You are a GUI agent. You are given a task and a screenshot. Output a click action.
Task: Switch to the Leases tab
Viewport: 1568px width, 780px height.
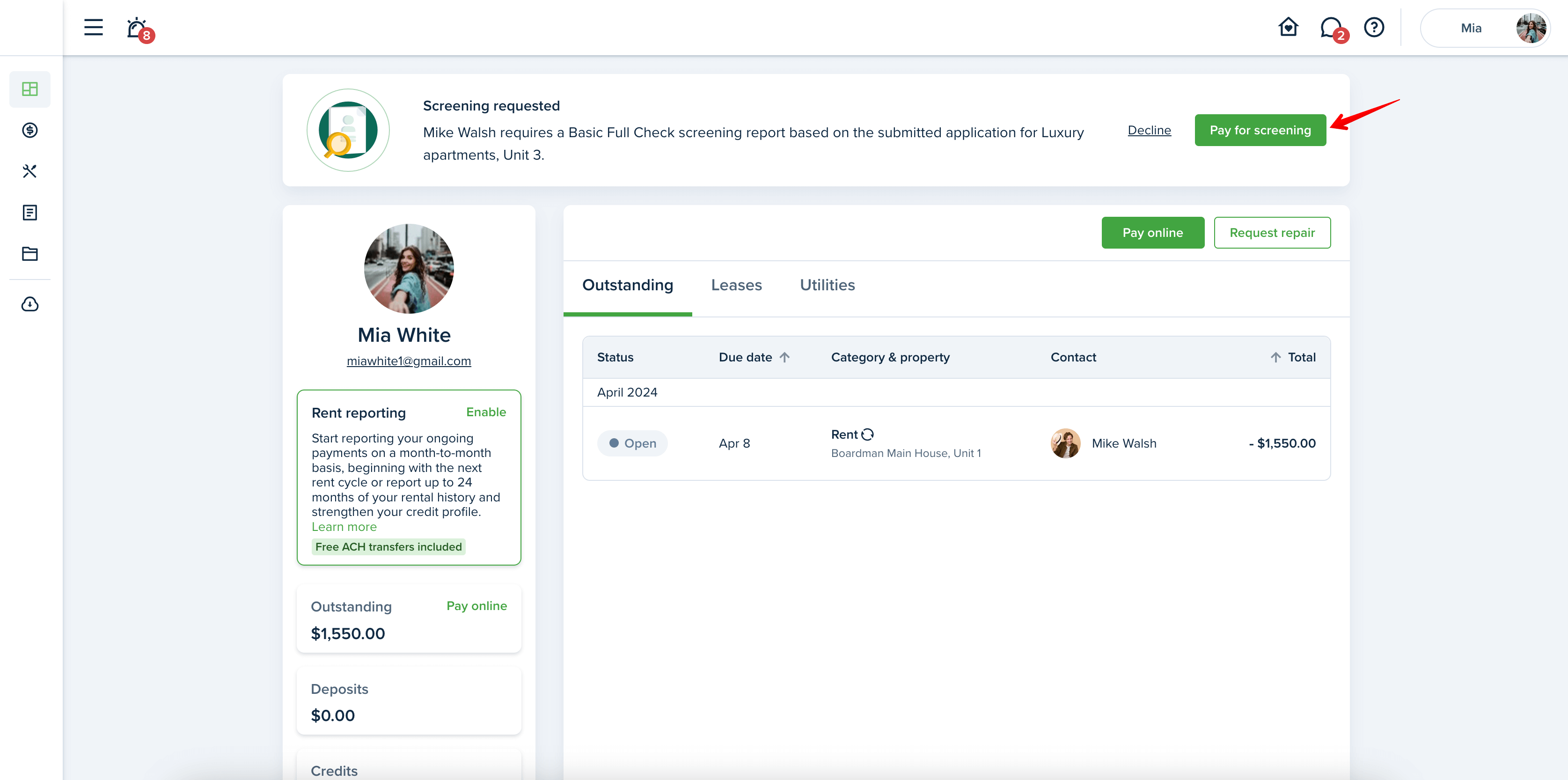click(x=737, y=285)
